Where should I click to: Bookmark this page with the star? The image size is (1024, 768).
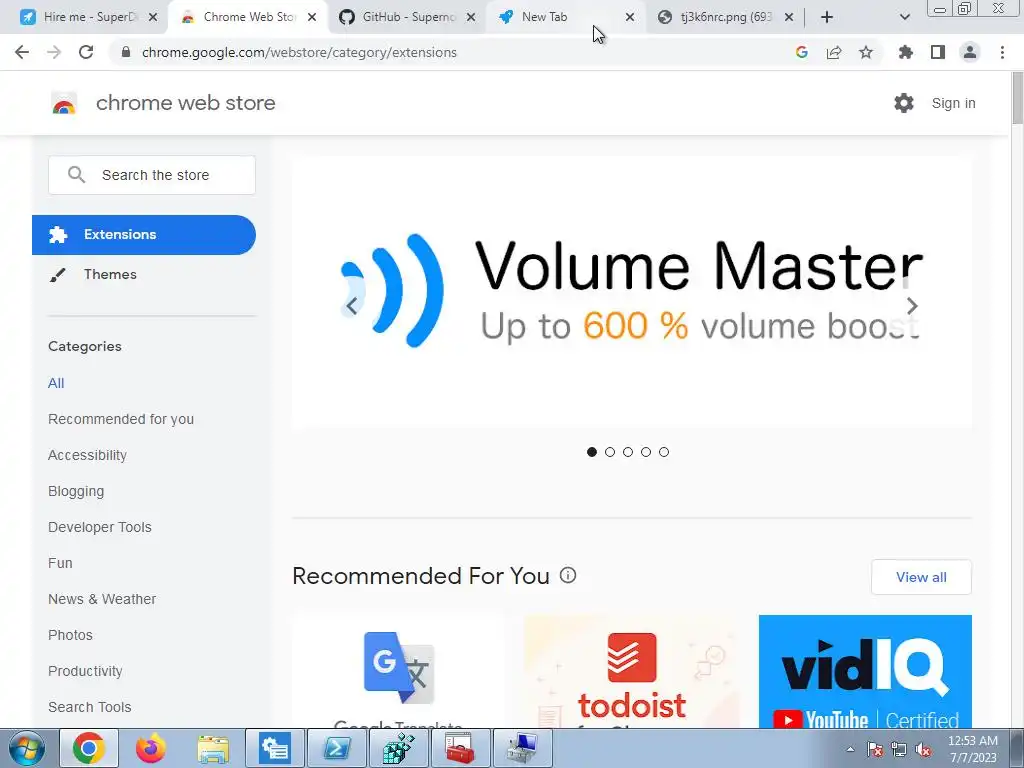click(866, 52)
